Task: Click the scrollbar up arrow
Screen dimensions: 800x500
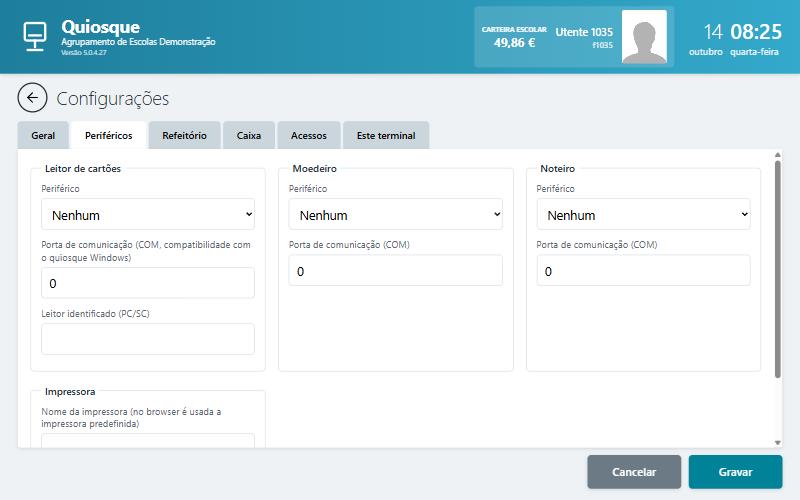Action: click(778, 155)
